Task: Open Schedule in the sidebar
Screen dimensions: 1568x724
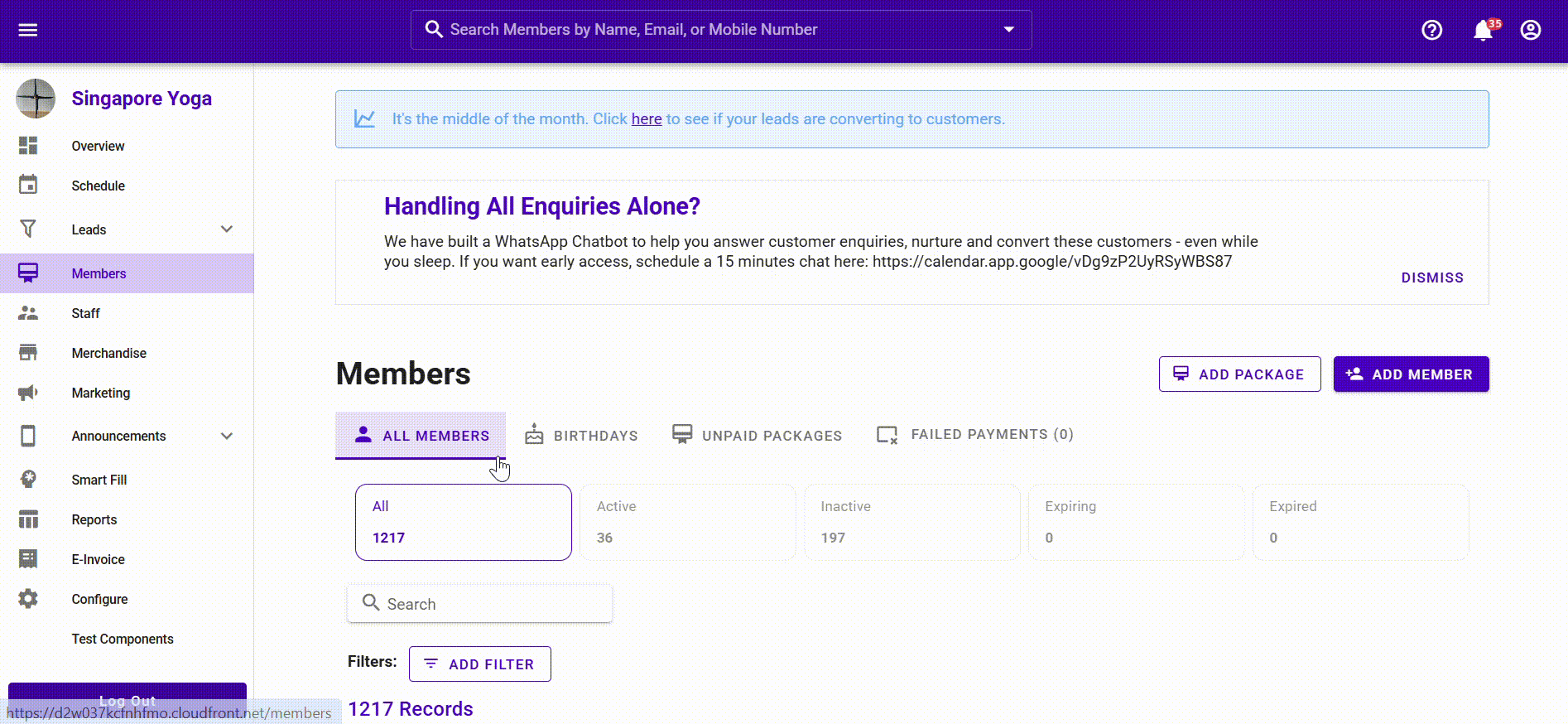Action: 98,186
